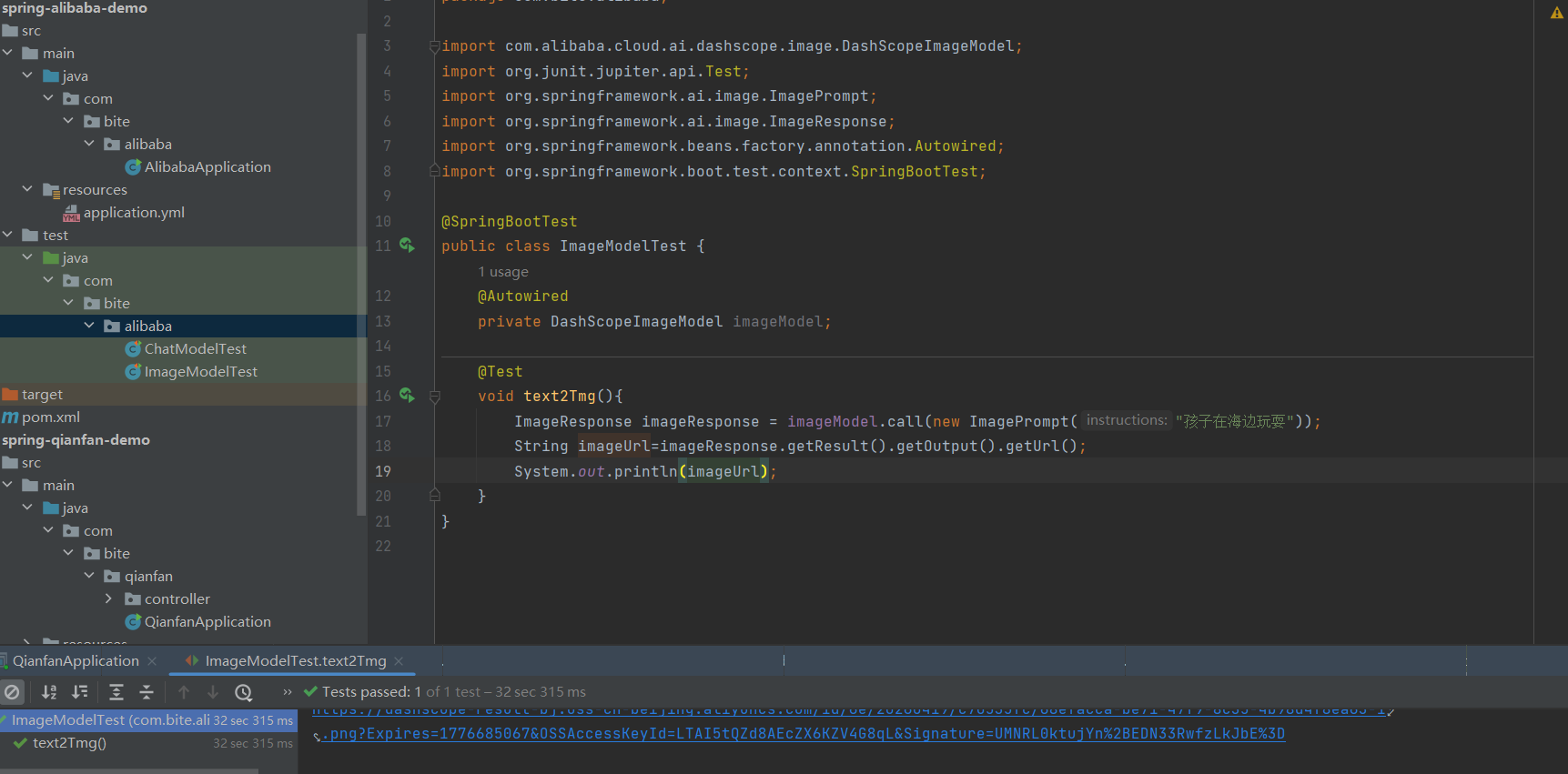Fold the import block at line 3

435,46
